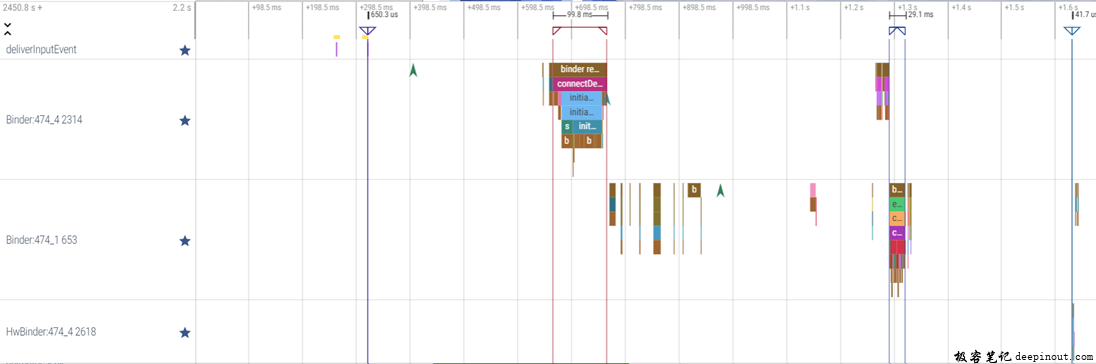Select 'b' slice near +898.5 ms
This screenshot has width=1096, height=364.
tap(694, 189)
